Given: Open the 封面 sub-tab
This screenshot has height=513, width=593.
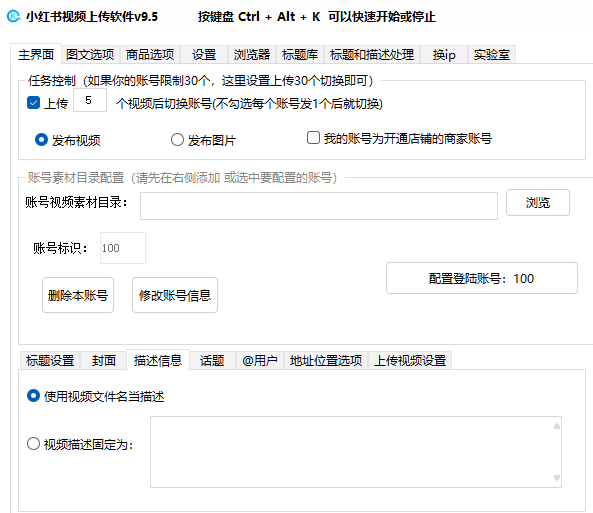Looking at the screenshot, I should coord(103,361).
